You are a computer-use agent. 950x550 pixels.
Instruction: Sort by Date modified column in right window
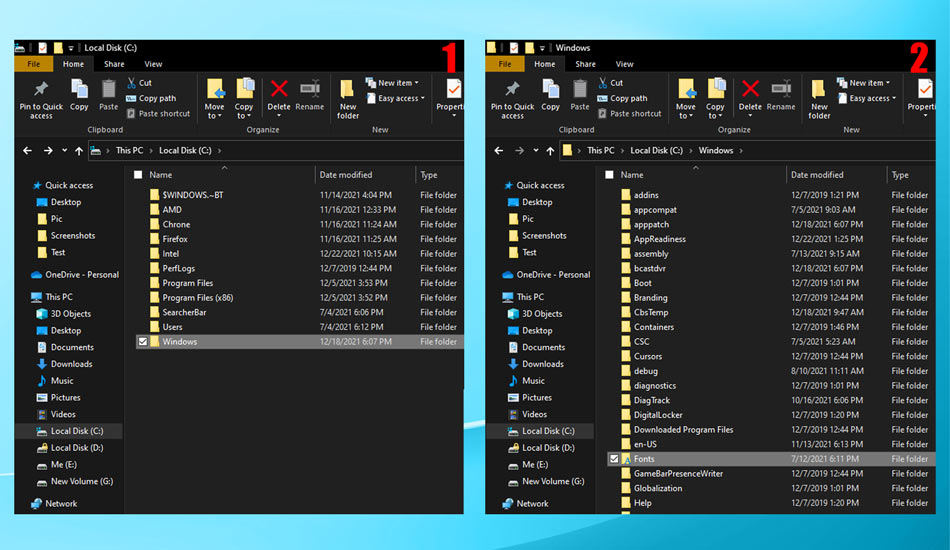(x=817, y=175)
